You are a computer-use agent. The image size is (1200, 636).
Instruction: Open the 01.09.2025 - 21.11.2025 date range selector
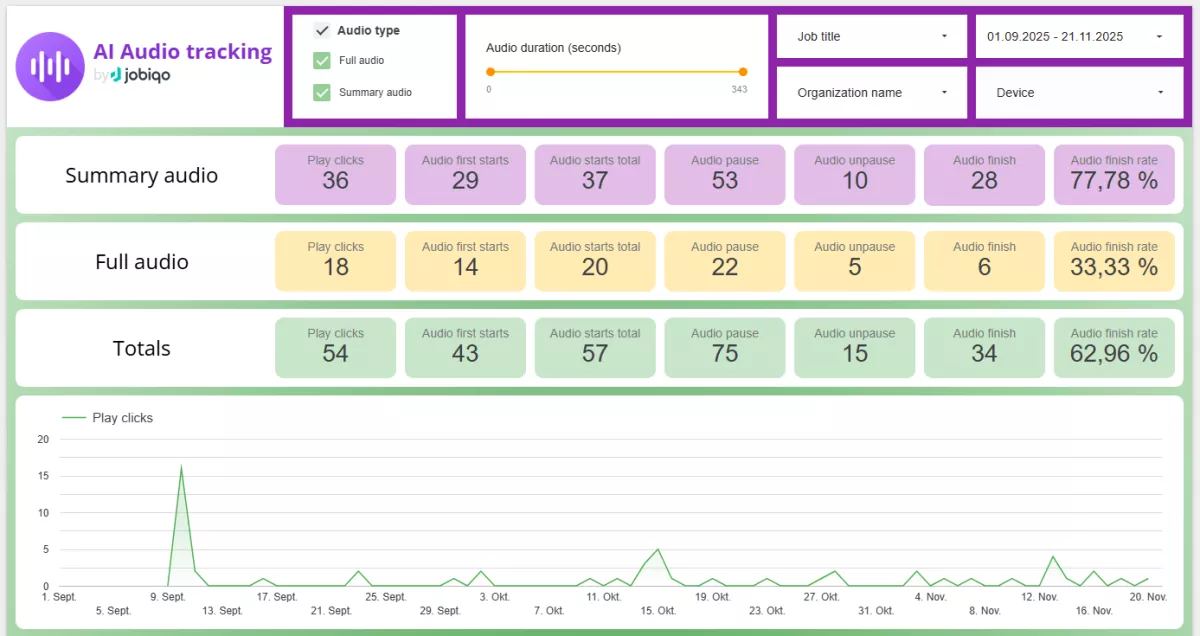1078,37
